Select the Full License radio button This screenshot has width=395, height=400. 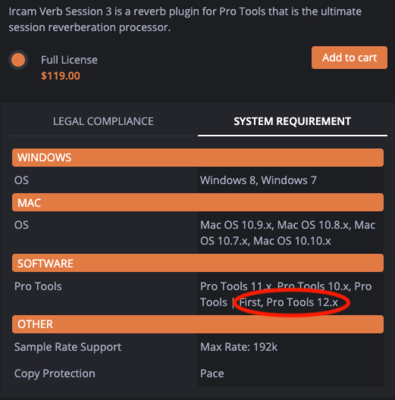[18, 60]
